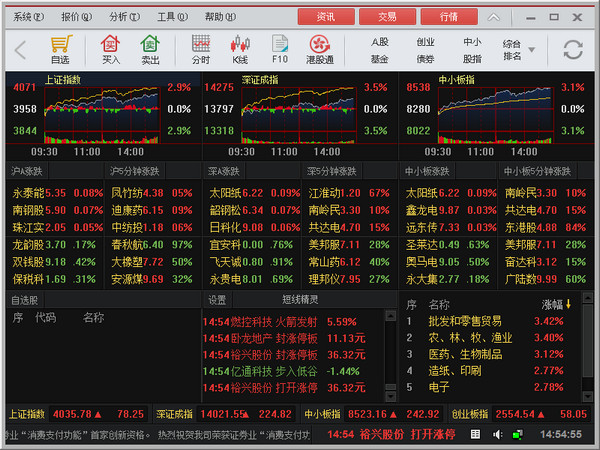Open the 系统 menu dropdown
600x450 pixels.
(29, 17)
